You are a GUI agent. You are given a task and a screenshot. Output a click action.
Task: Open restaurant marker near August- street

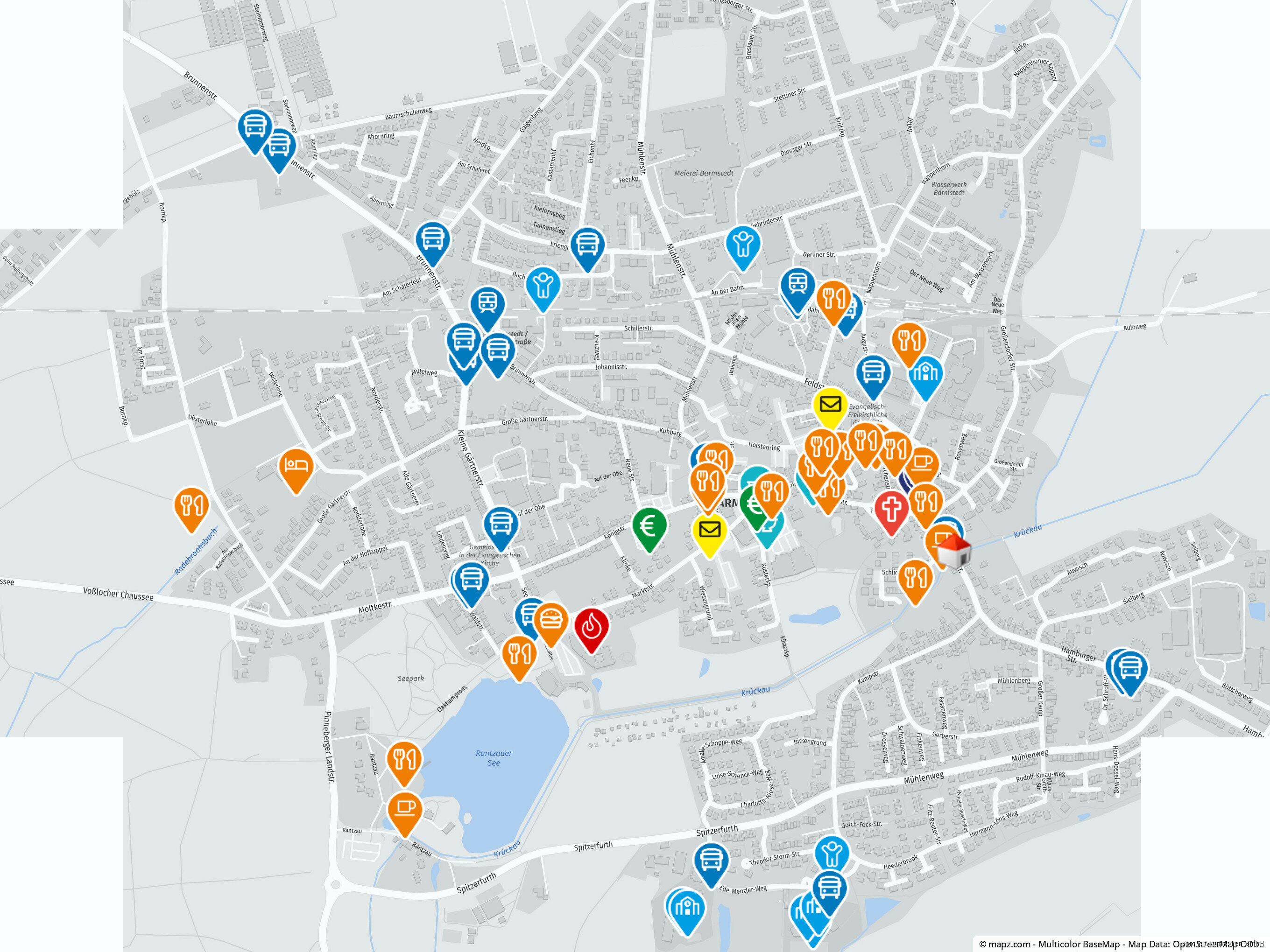908,344
